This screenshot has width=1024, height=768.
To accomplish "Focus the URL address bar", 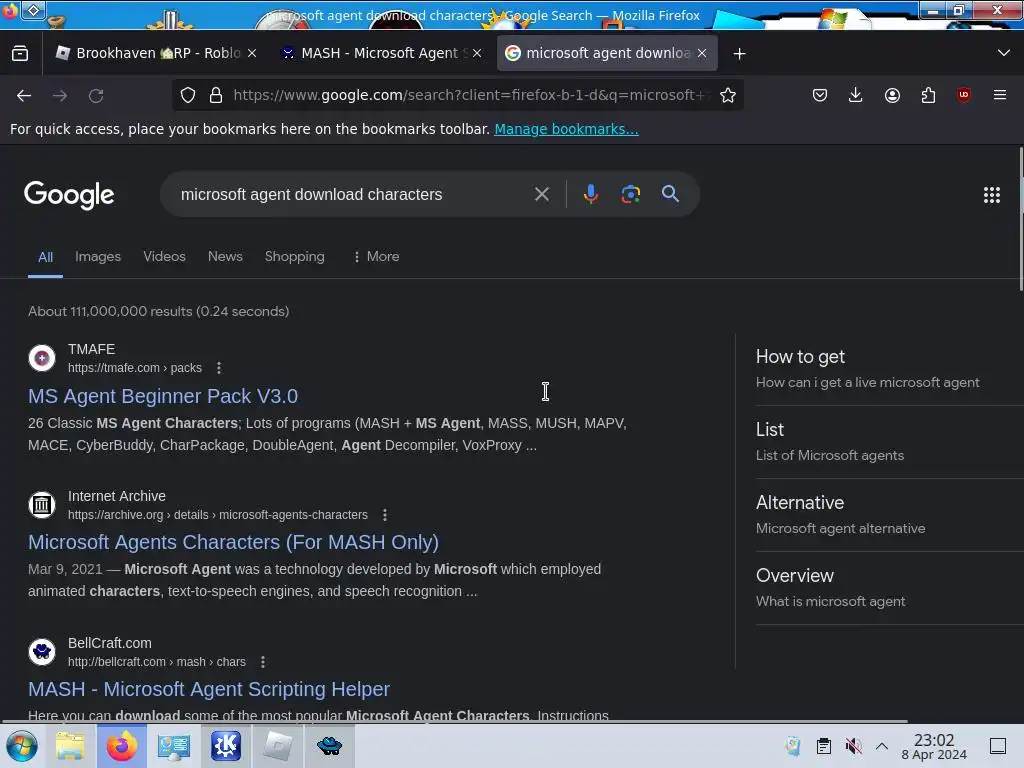I will coord(470,95).
